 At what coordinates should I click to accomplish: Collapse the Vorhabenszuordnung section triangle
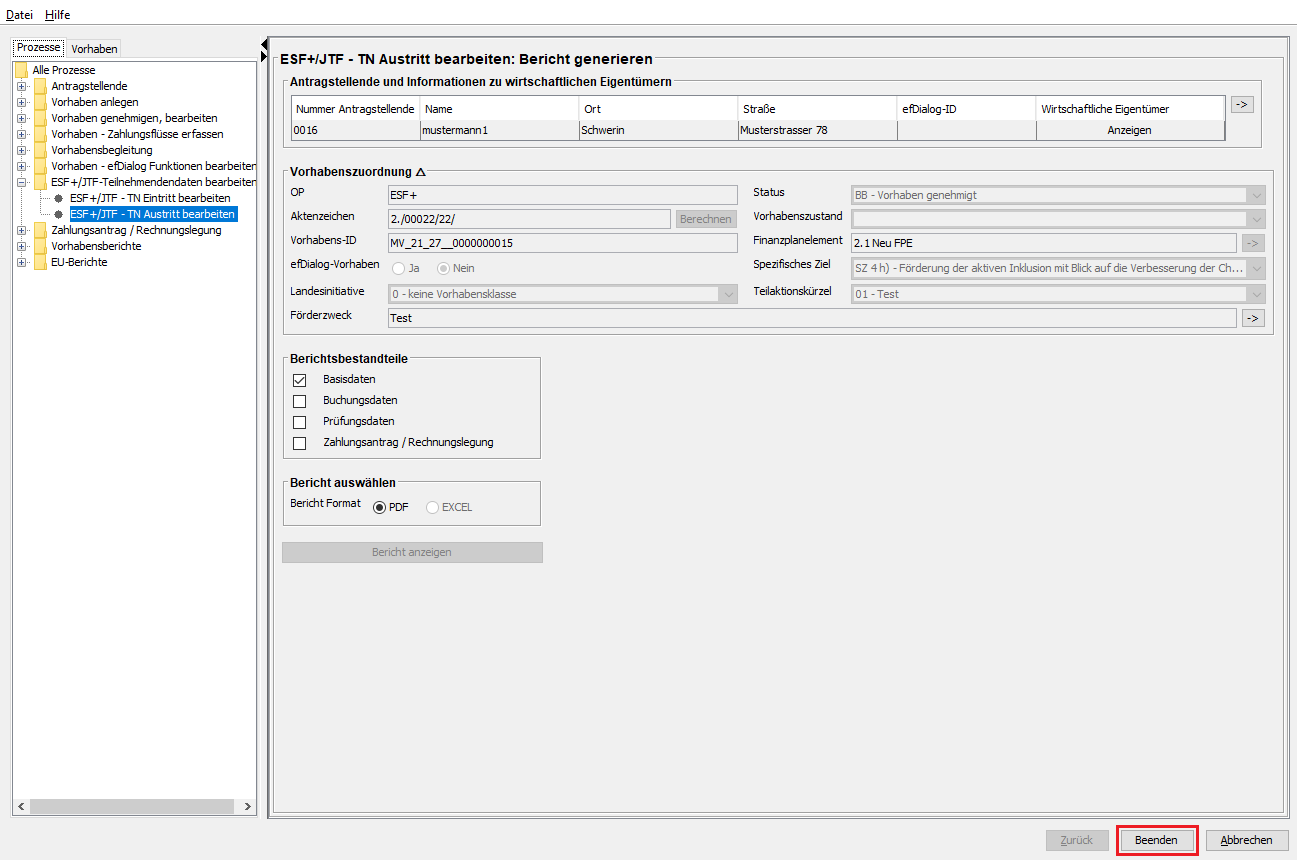(x=420, y=173)
